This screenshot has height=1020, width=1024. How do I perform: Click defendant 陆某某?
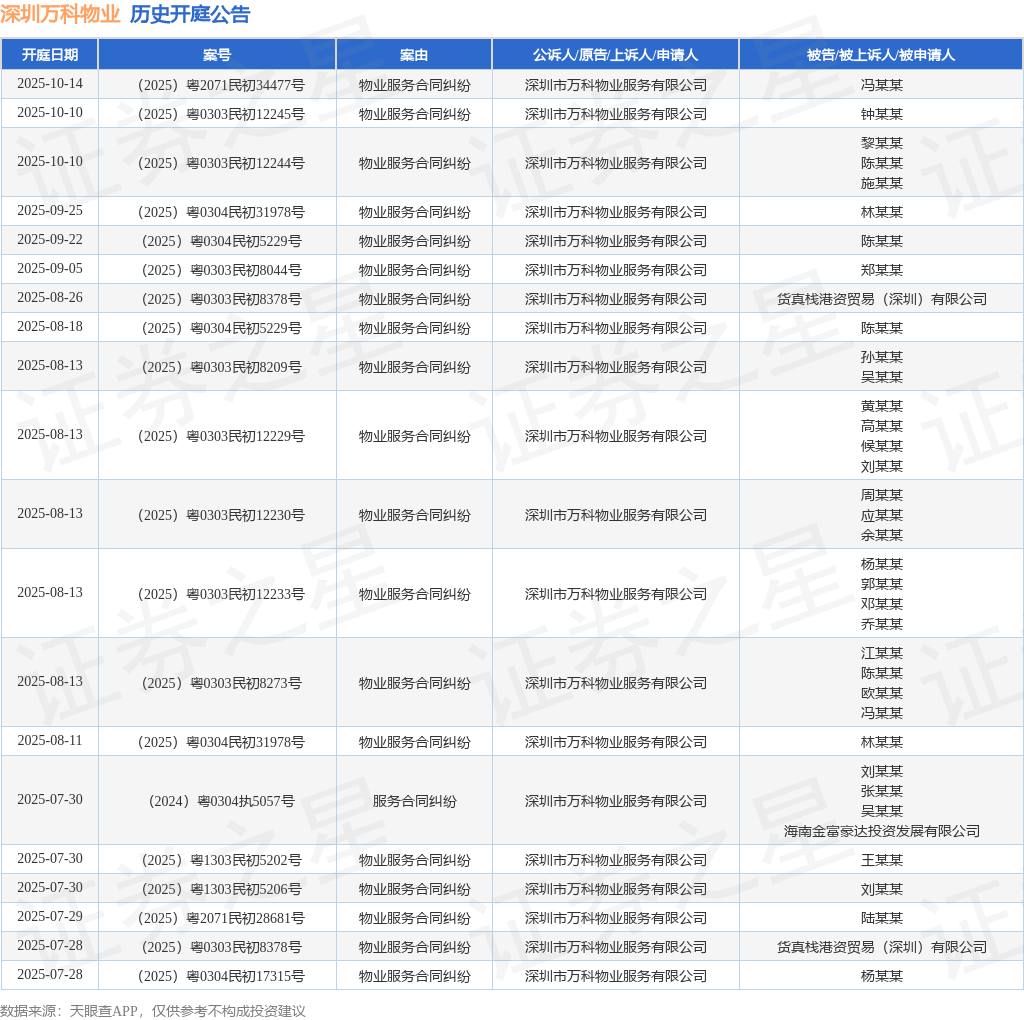(x=882, y=918)
